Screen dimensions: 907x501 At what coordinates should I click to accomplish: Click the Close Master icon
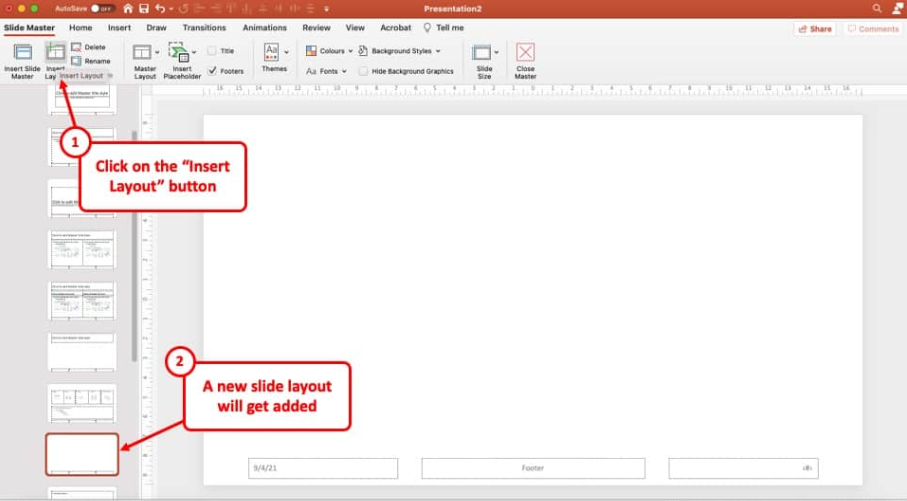(x=525, y=53)
